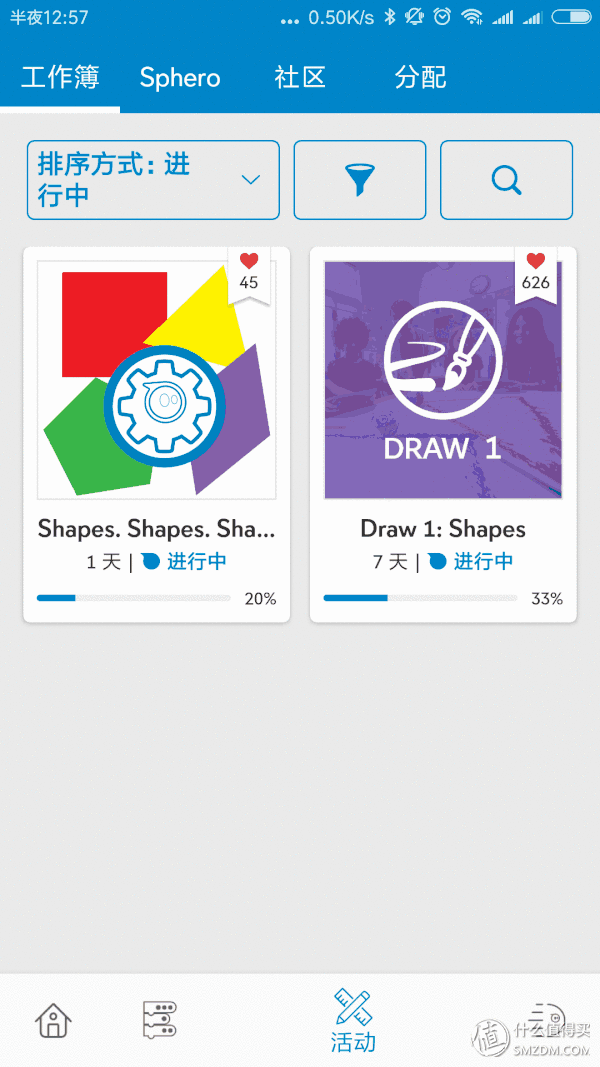The image size is (600, 1067).
Task: Open the Draw 1: Shapes title link
Action: (443, 529)
